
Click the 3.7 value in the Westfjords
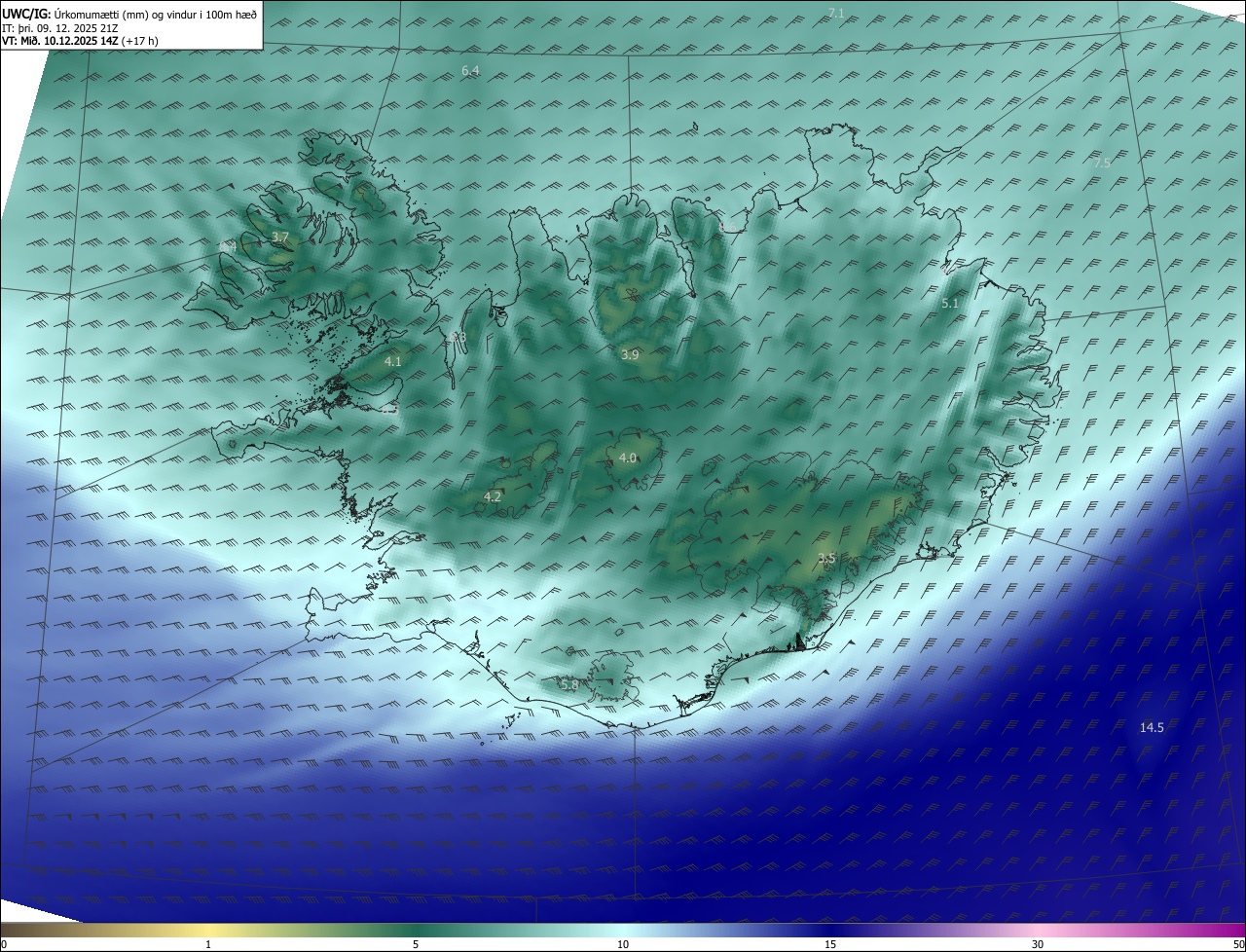(280, 238)
